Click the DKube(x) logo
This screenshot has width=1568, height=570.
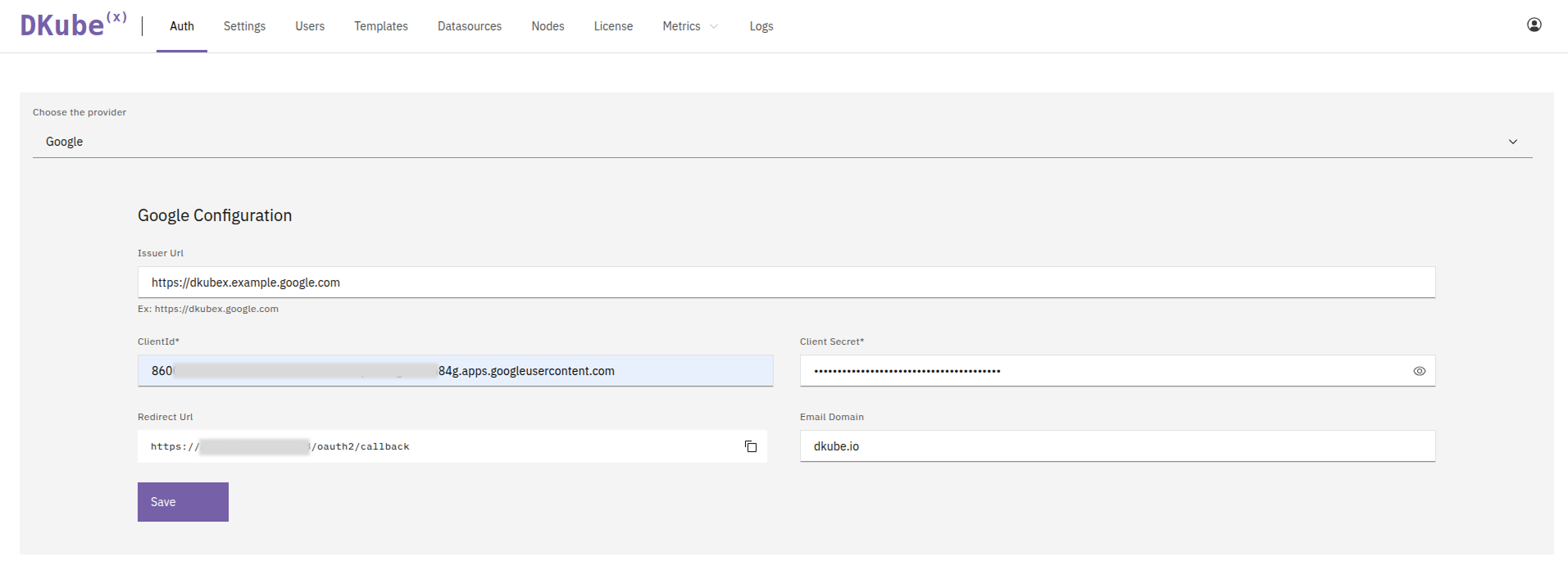(x=73, y=25)
